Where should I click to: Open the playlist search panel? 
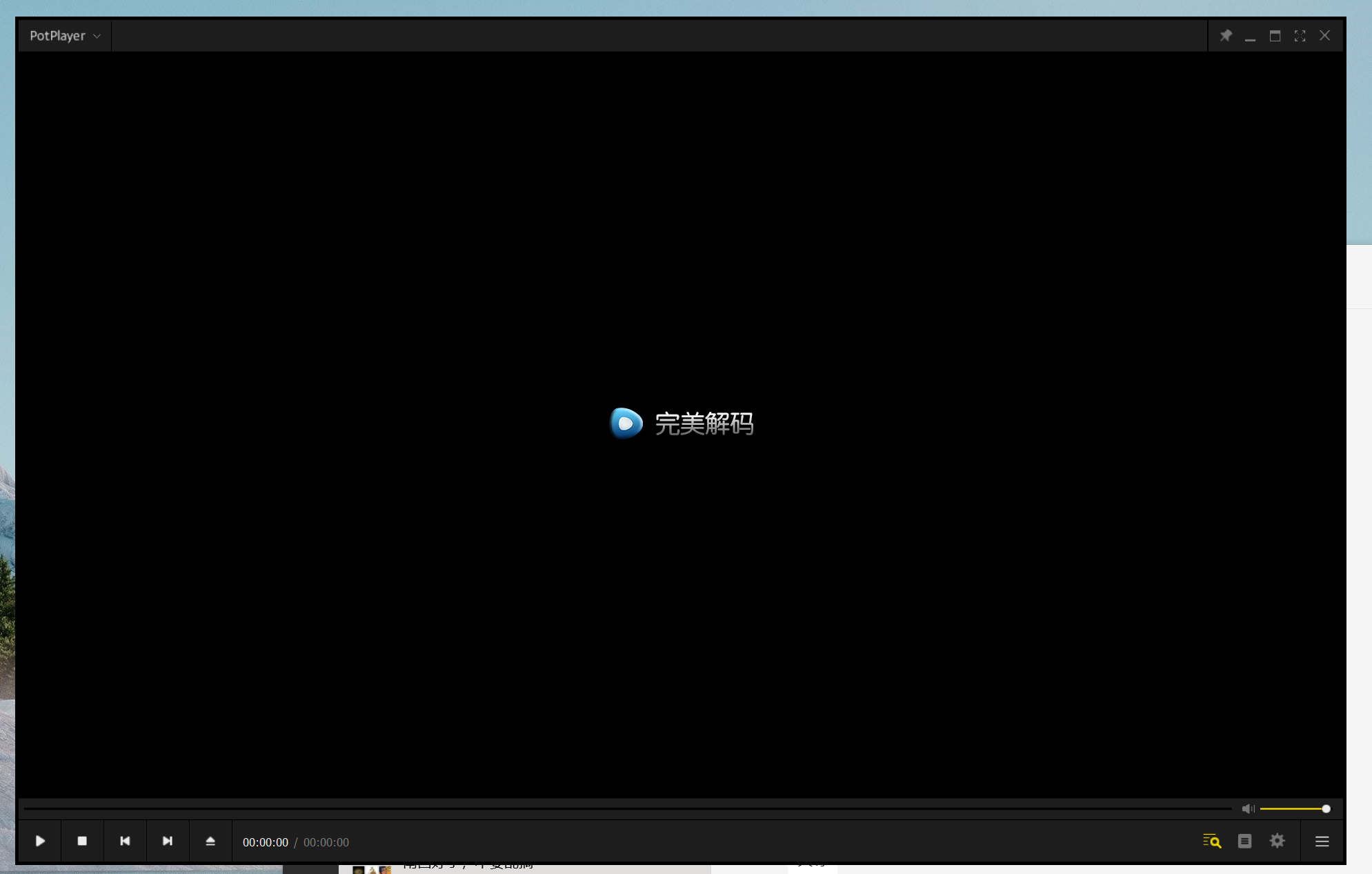1212,841
